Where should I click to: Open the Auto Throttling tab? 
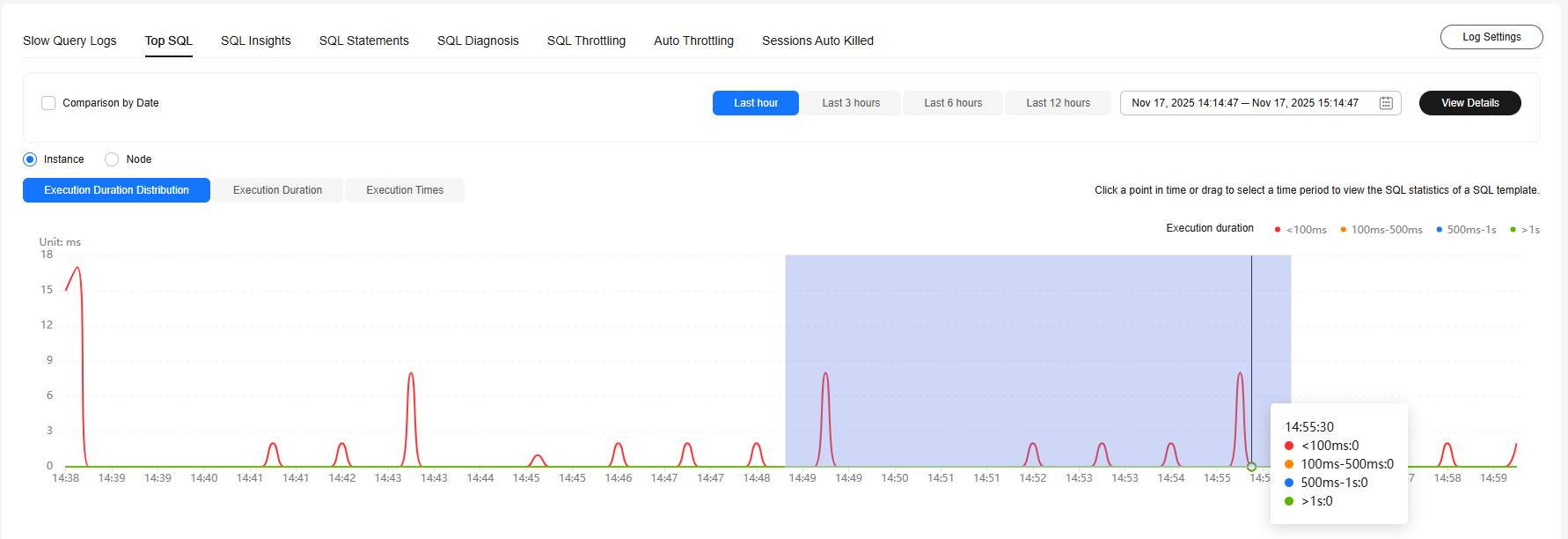tap(693, 41)
